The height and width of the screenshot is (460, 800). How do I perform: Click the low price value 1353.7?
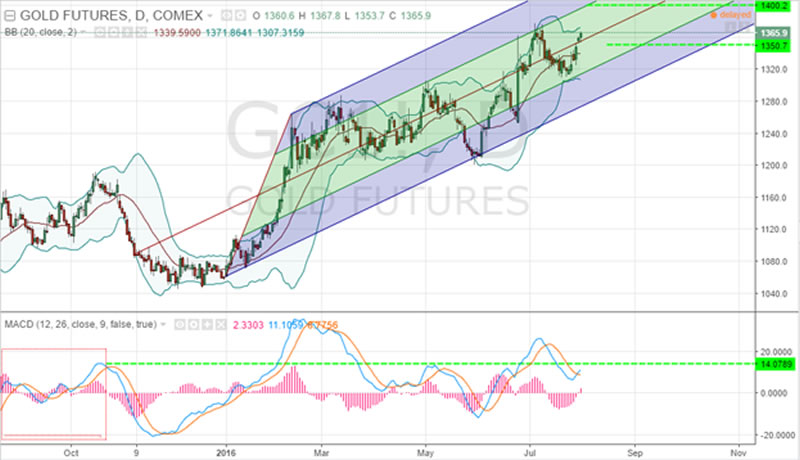pyautogui.click(x=369, y=16)
